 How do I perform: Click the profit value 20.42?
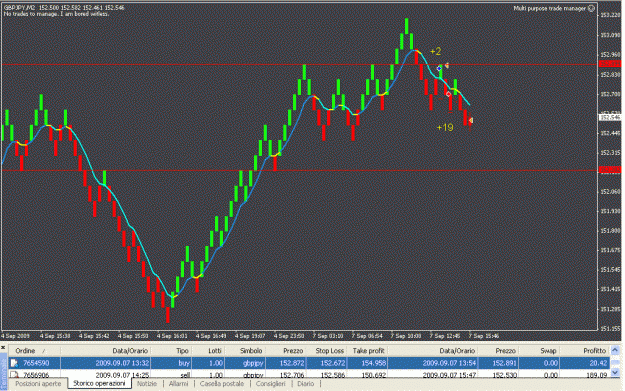click(599, 363)
